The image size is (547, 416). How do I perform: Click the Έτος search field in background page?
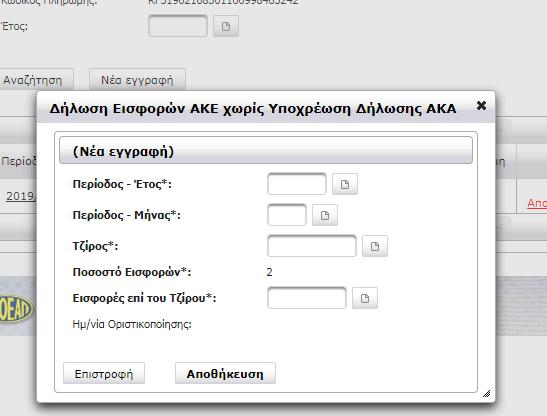[178, 26]
